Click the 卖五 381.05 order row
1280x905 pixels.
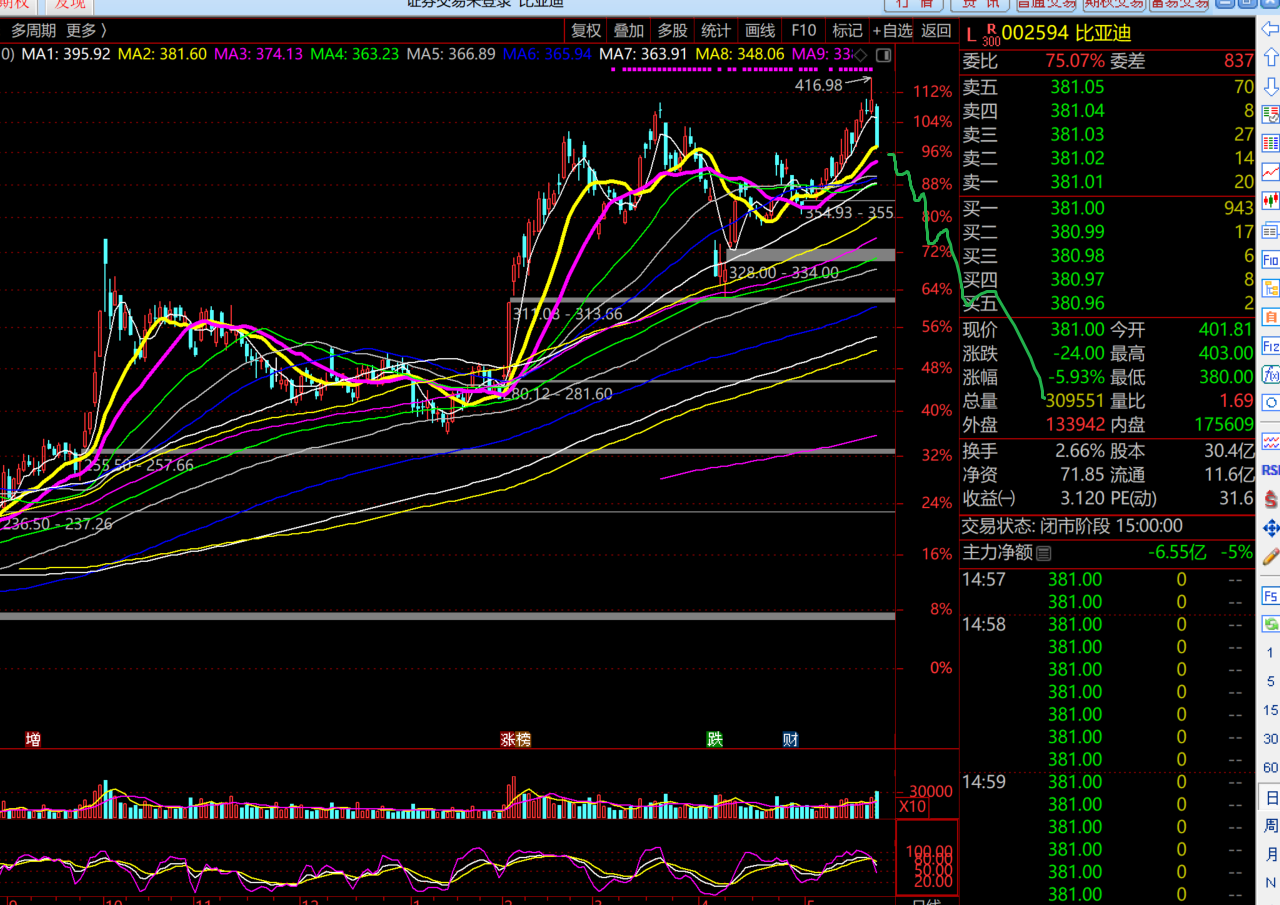(x=1107, y=87)
